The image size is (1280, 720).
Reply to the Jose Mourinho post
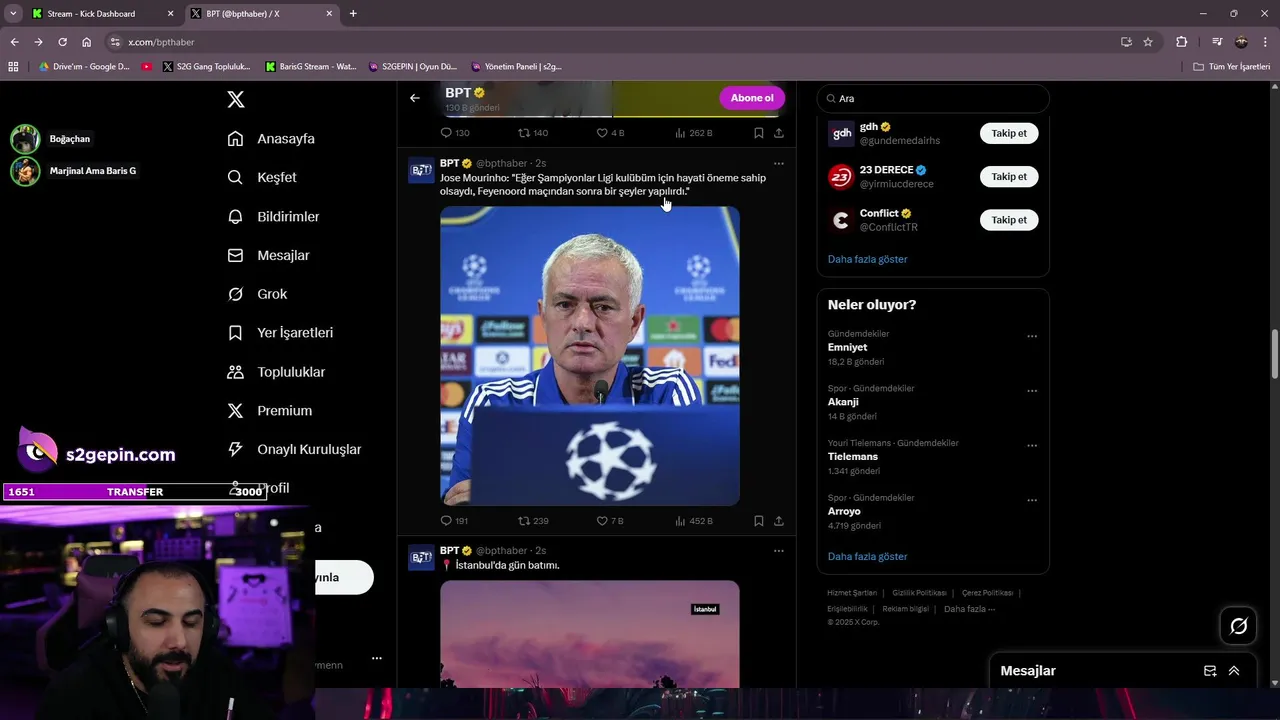[x=447, y=521]
